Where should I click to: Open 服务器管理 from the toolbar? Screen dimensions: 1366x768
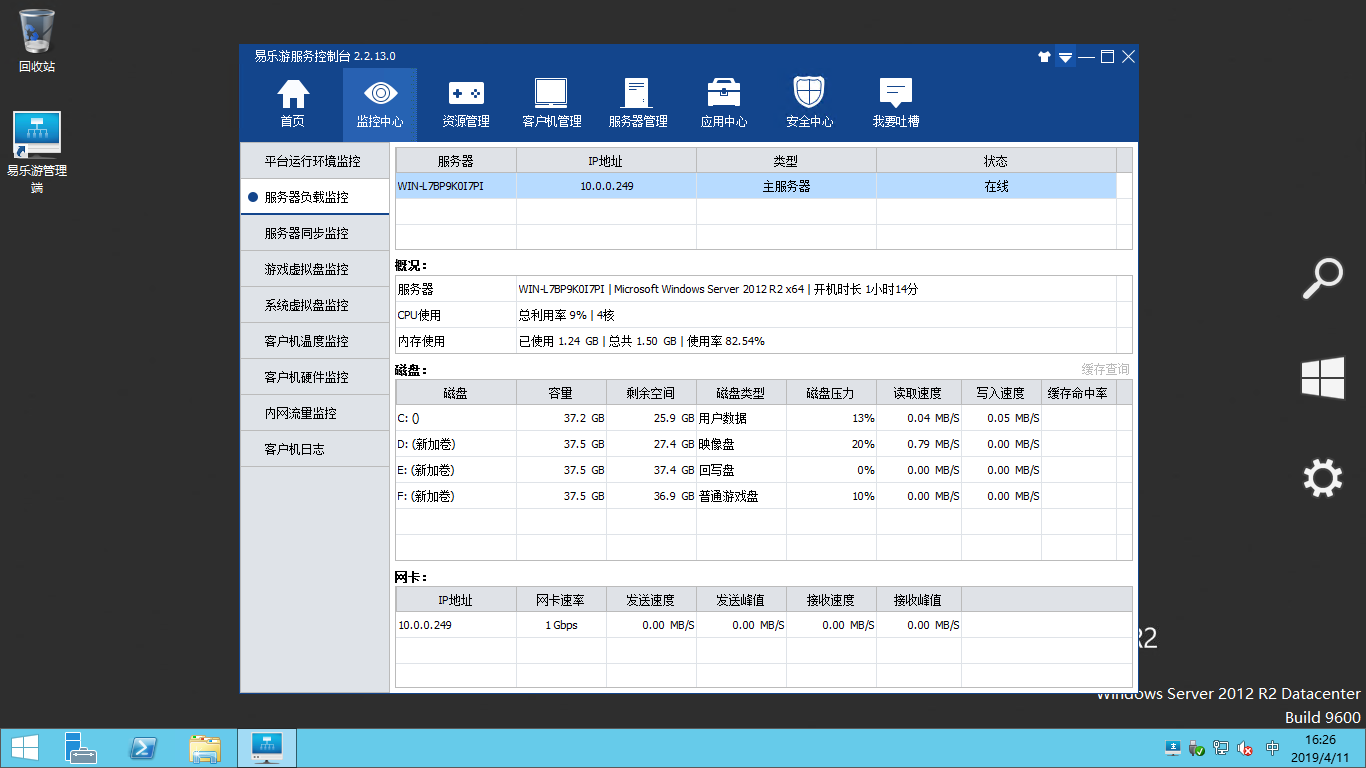click(x=638, y=104)
